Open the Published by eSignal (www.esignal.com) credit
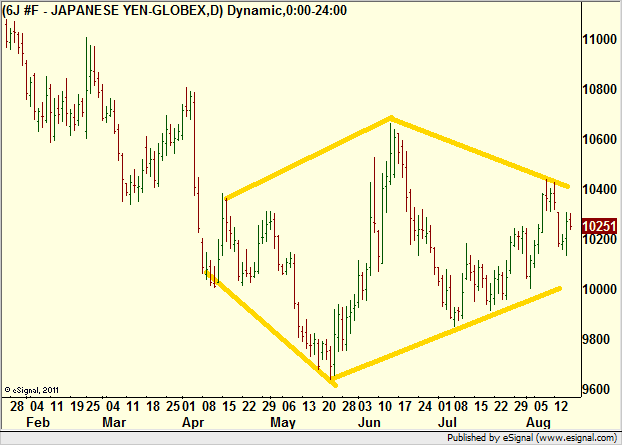 532,438
